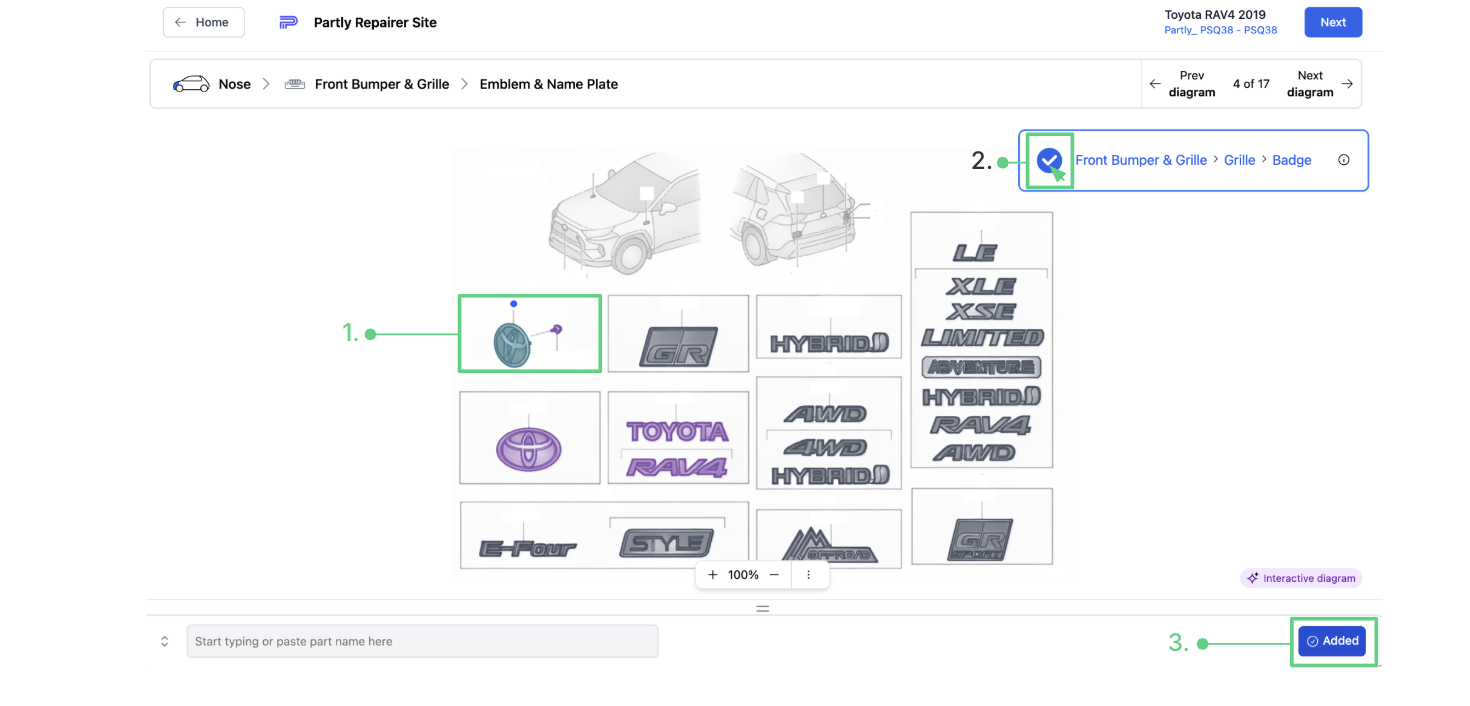Click the Interactive diagram badge
Image resolution: width=1470 pixels, height=706 pixels.
[x=1301, y=578]
